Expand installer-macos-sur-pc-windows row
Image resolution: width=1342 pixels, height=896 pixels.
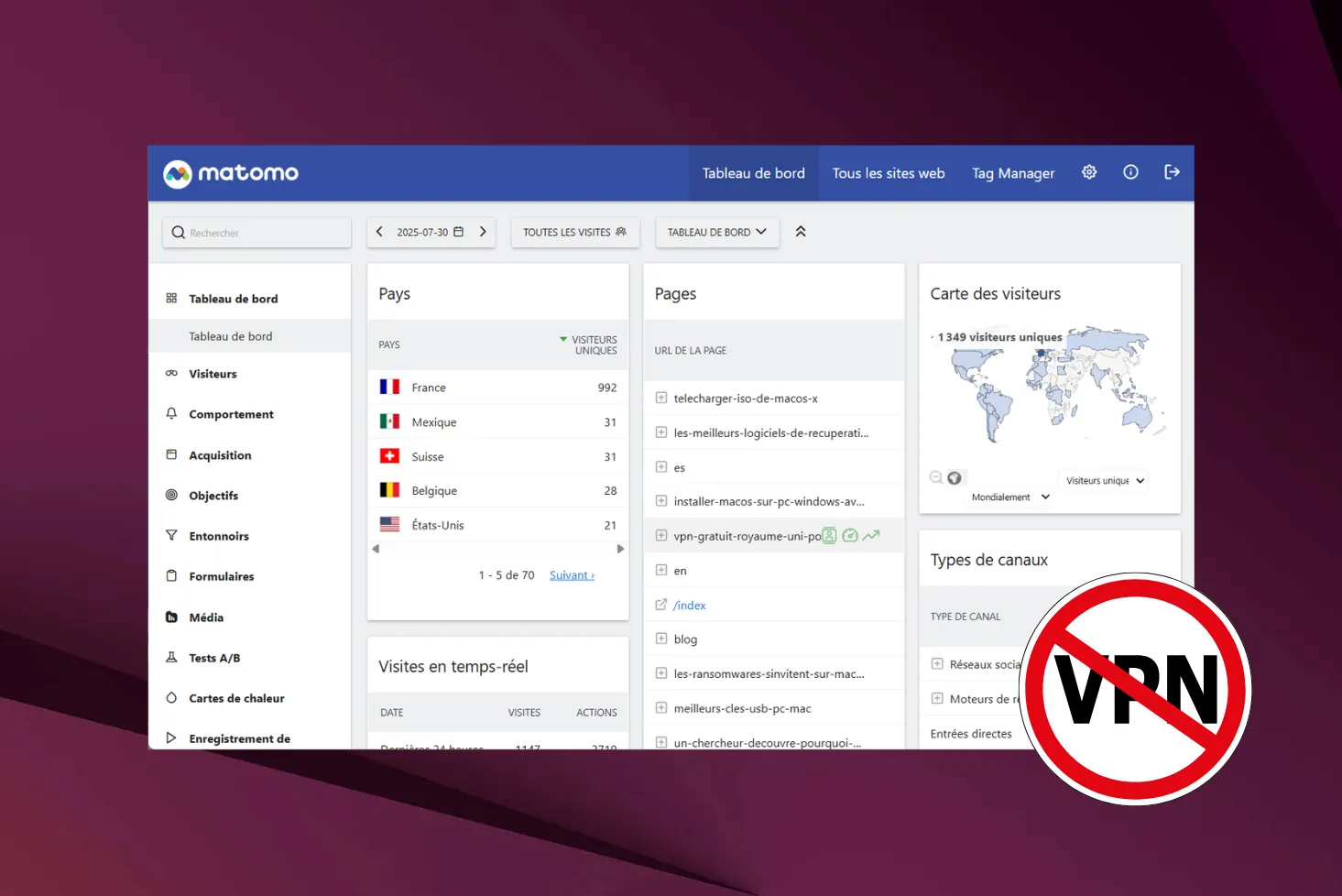point(661,501)
